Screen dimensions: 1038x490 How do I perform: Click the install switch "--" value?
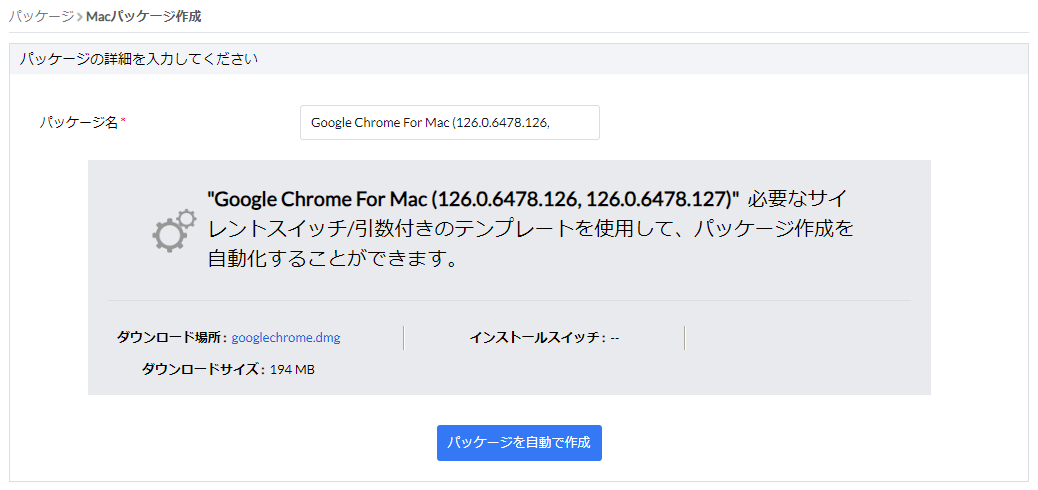pos(615,338)
